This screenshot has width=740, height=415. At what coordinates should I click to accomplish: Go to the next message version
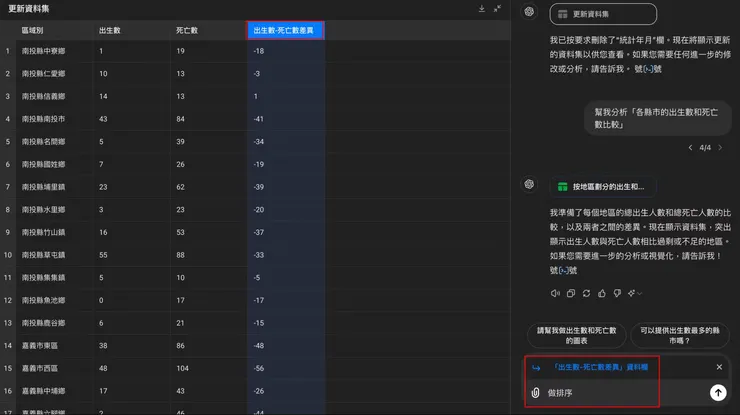click(720, 148)
